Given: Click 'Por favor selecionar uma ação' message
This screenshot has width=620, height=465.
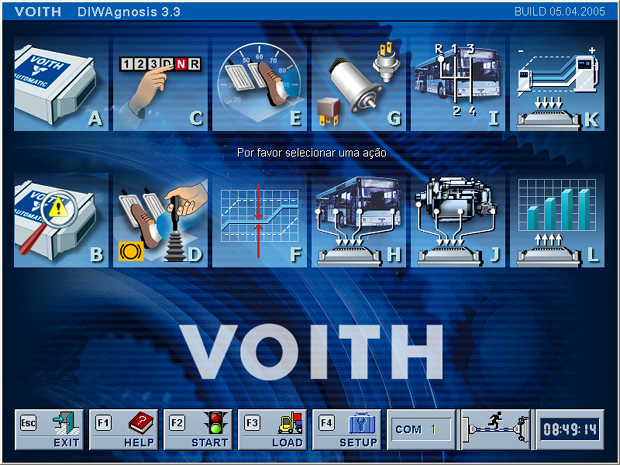Looking at the screenshot, I should pyautogui.click(x=312, y=153).
